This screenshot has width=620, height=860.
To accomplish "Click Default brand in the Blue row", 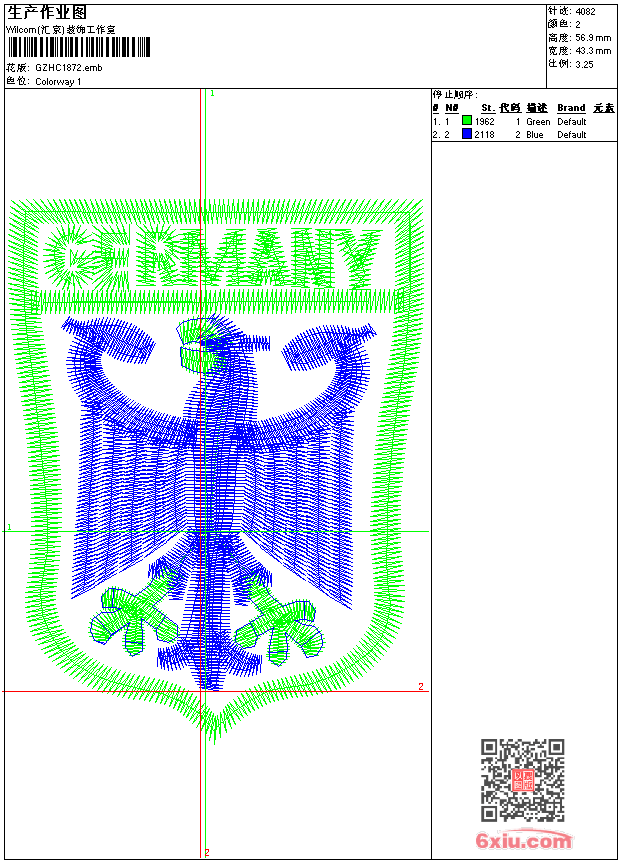I will [572, 135].
